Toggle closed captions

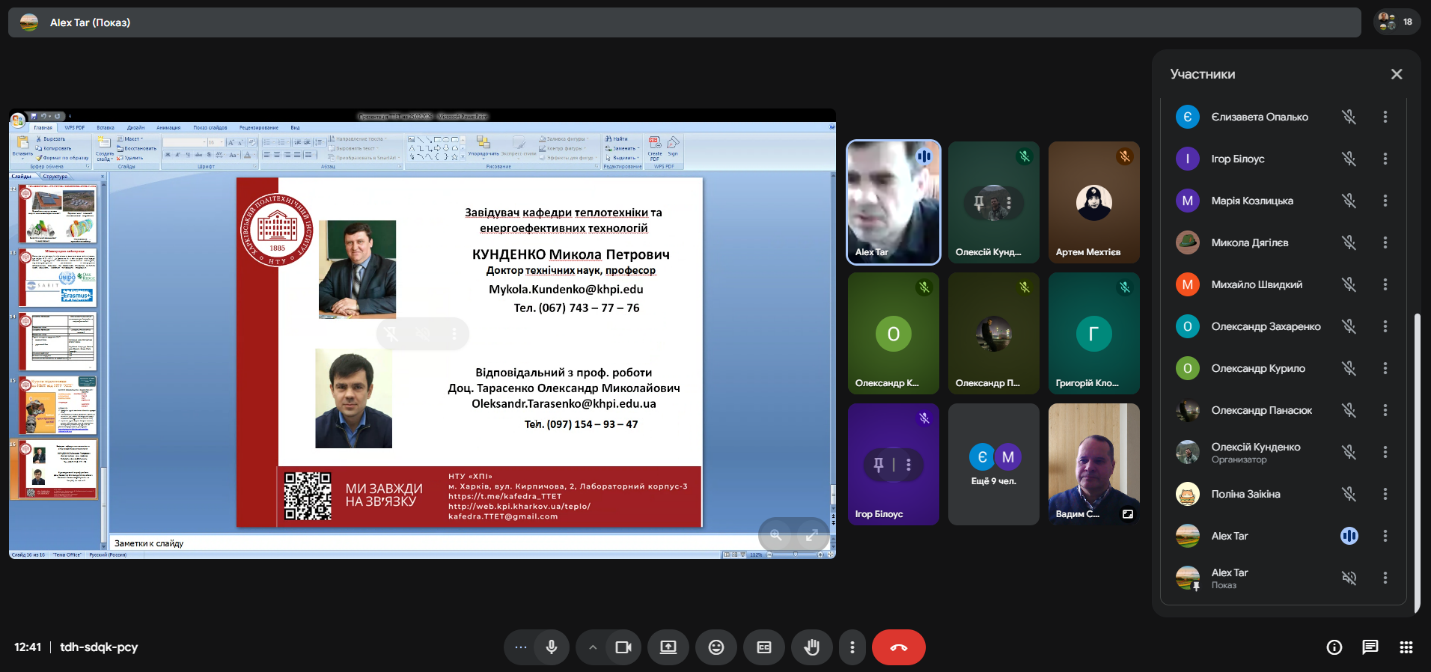click(764, 647)
